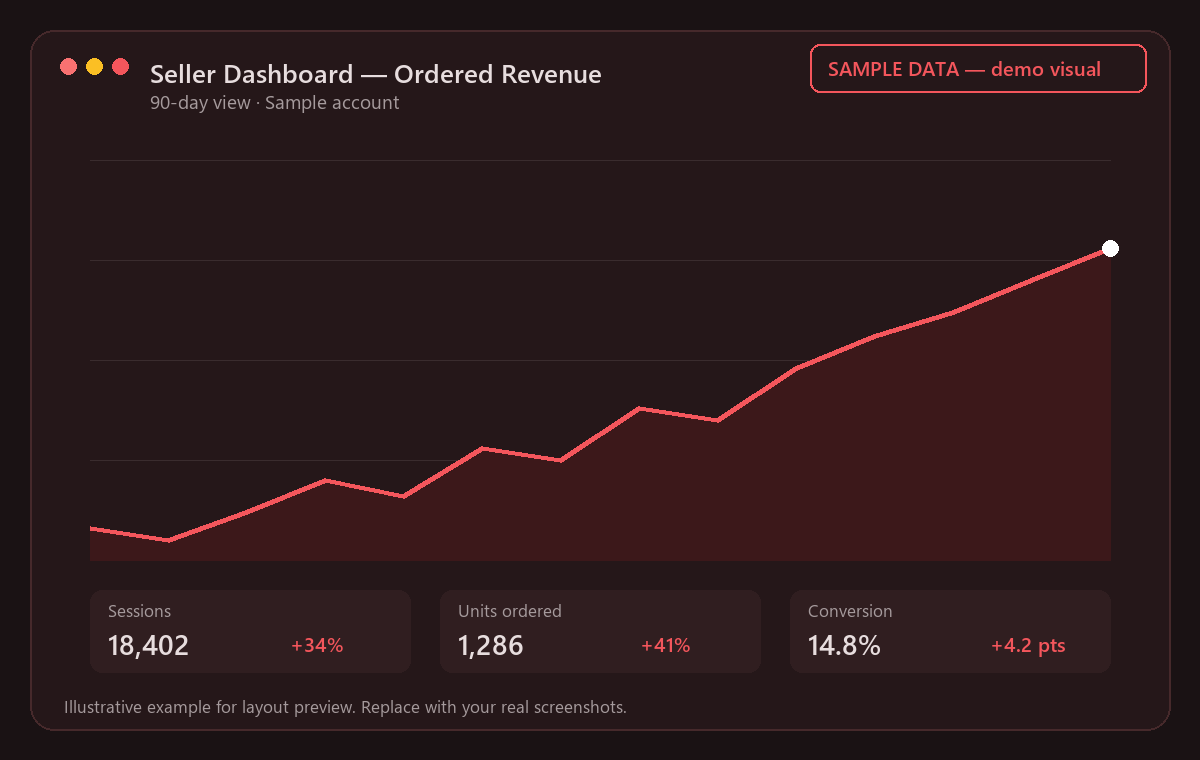The height and width of the screenshot is (760, 1200).
Task: Click the leftmost pink window dot
Action: [68, 67]
